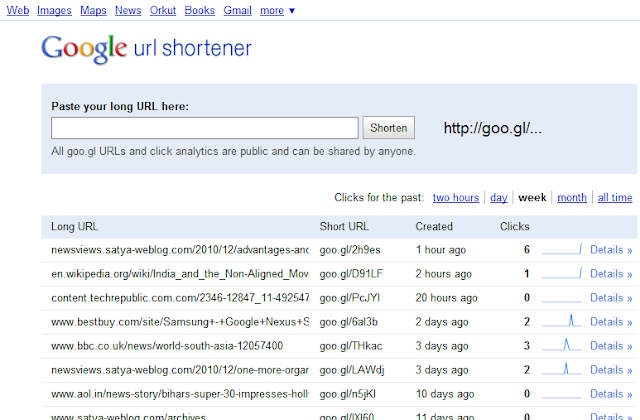
Task: Open Details for goo.gl/n5jKI
Action: tap(611, 394)
